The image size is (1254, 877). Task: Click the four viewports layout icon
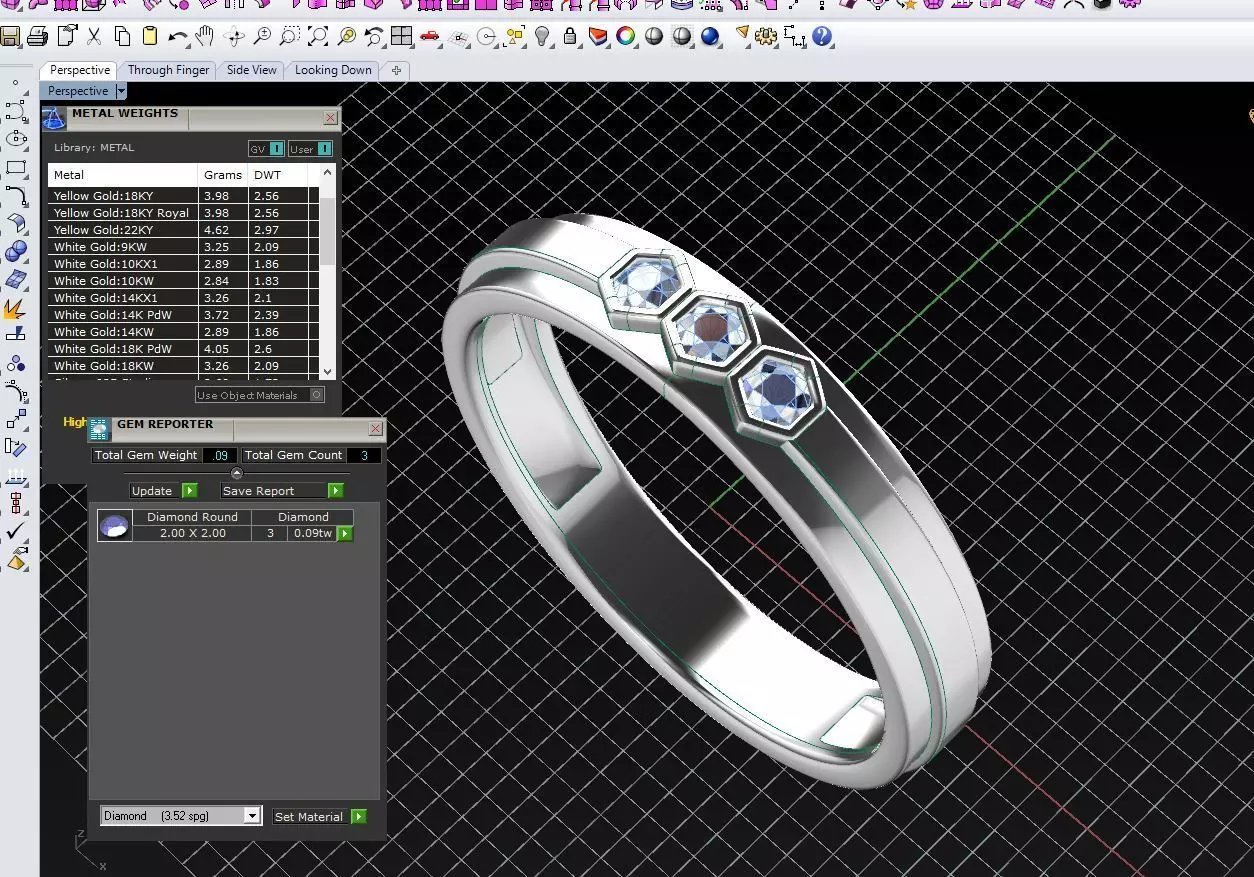(401, 37)
